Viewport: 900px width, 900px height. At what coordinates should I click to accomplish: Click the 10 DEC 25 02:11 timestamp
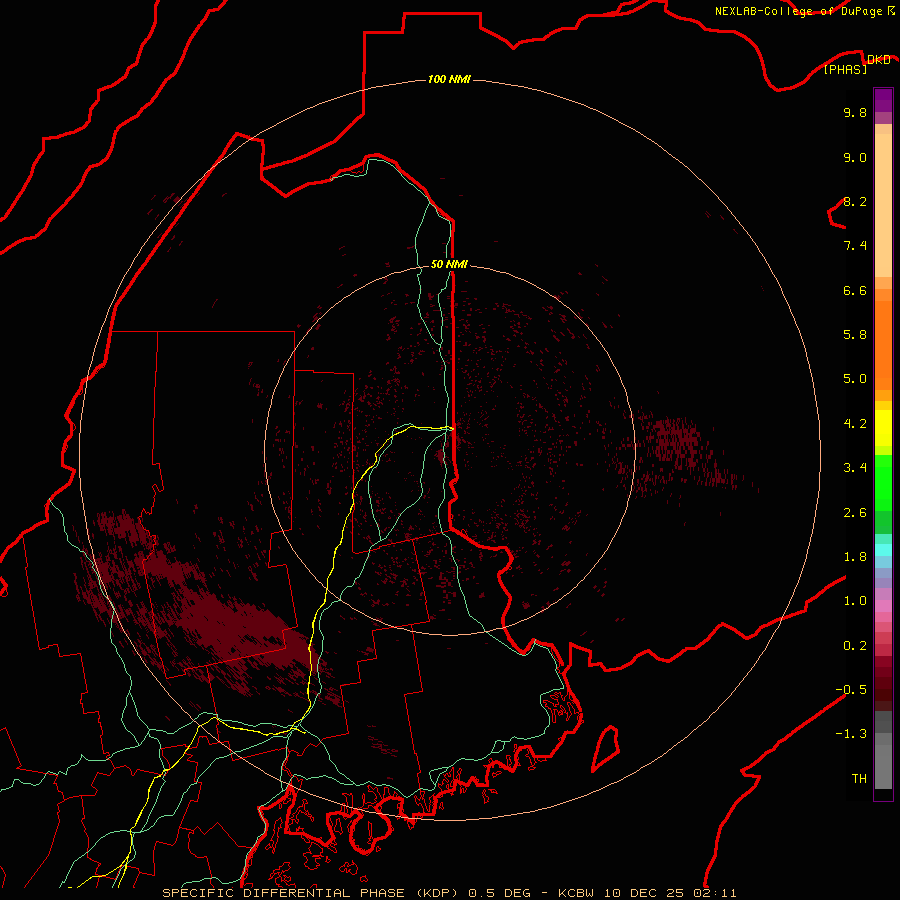coord(669,893)
